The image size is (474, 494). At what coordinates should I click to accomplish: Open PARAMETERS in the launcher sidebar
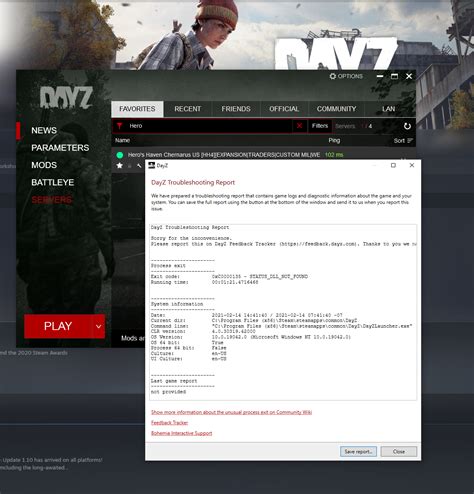[60, 148]
